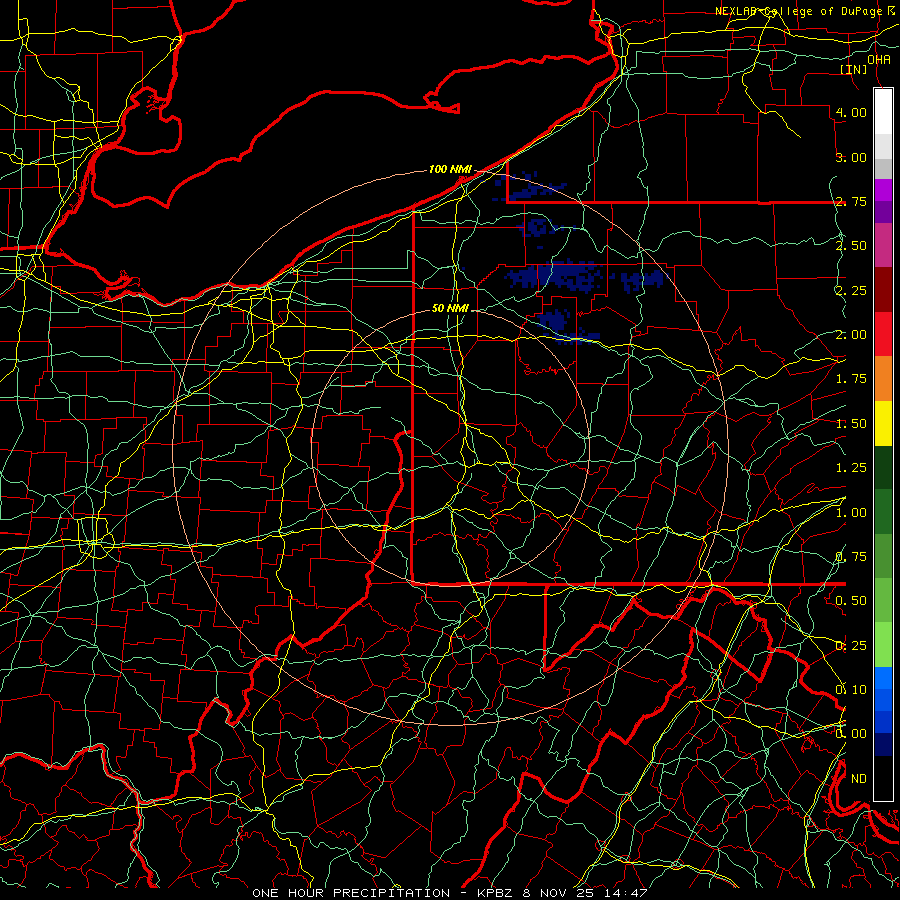Click the bright lime green 0.25 legend swatch

[883, 645]
